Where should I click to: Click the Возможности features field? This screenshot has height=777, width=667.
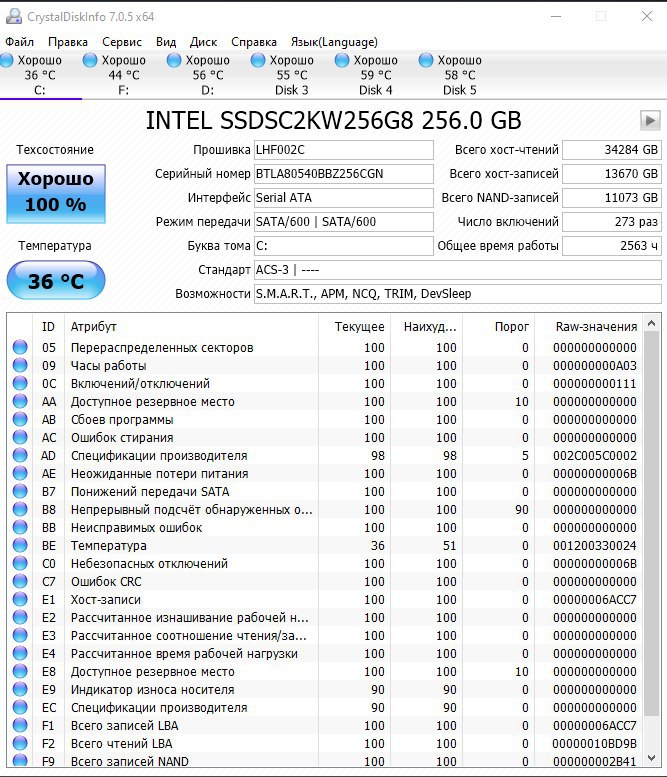click(x=458, y=294)
